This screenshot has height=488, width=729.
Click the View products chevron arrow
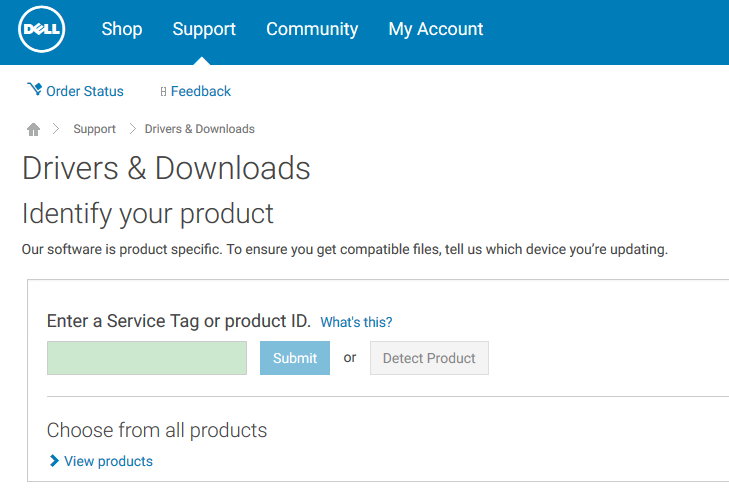[x=54, y=461]
